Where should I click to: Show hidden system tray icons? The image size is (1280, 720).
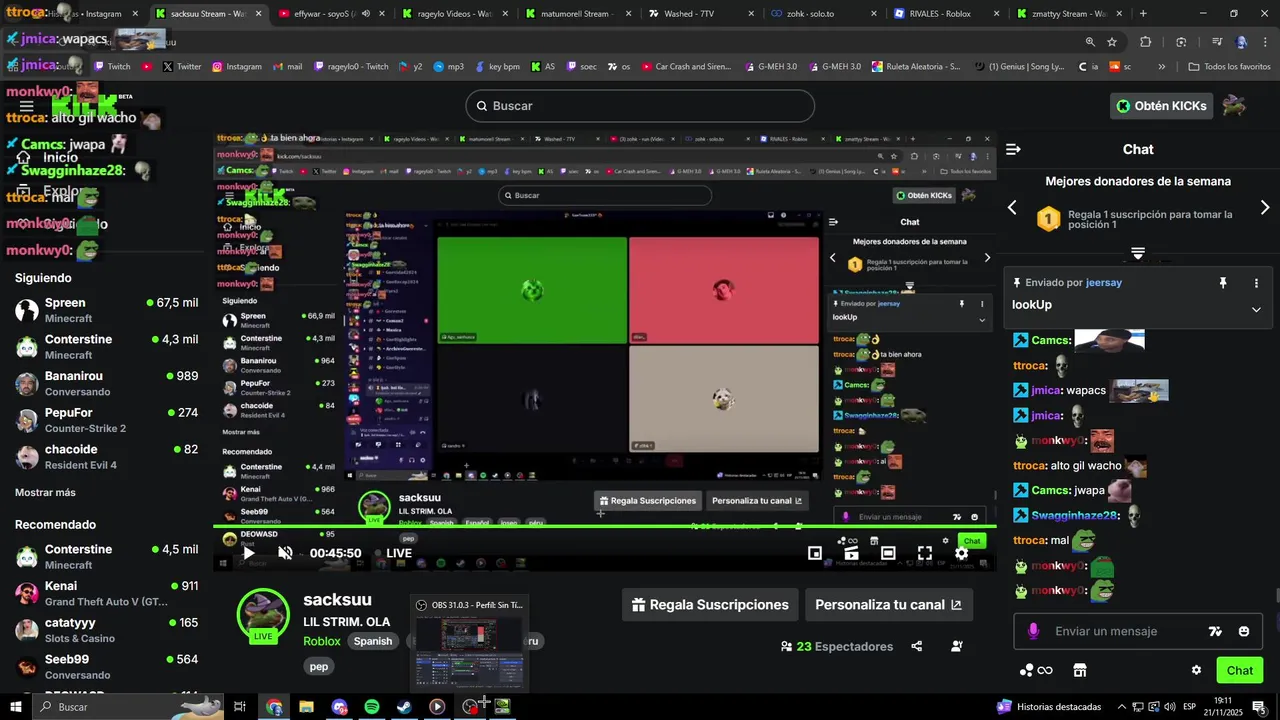tap(1121, 707)
